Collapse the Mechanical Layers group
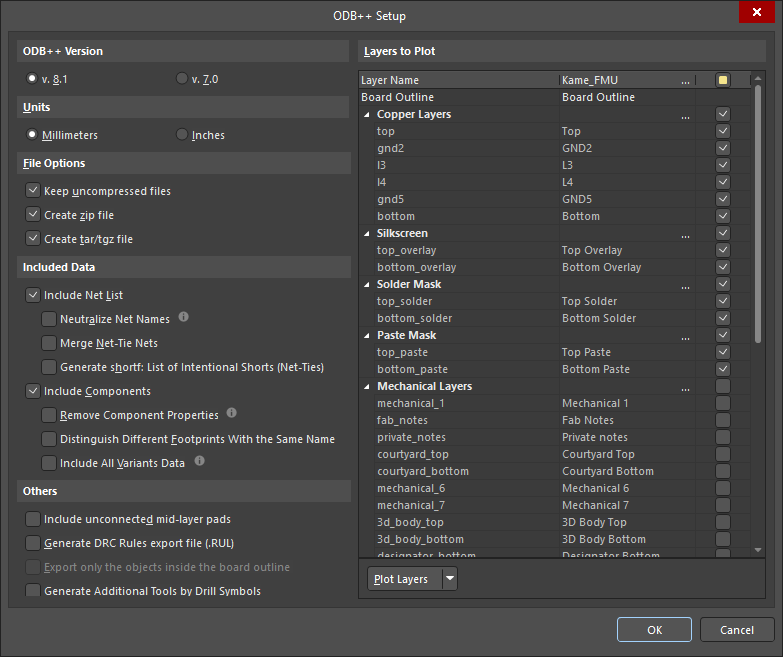 (x=367, y=386)
